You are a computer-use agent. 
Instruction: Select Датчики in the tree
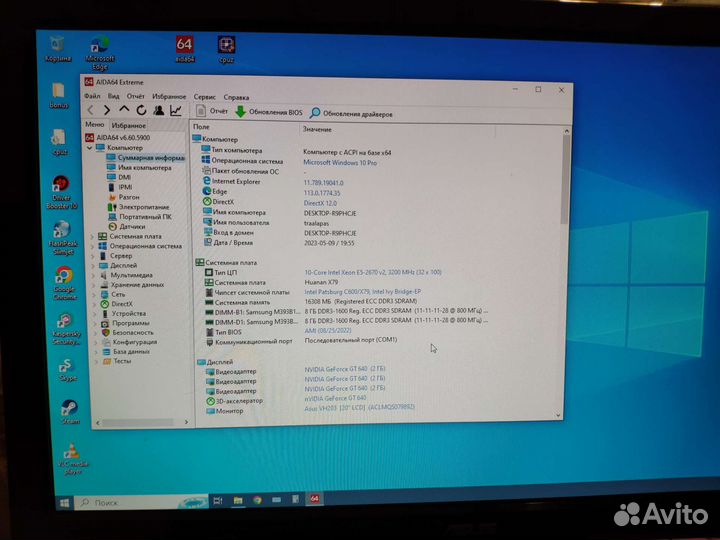[131, 226]
